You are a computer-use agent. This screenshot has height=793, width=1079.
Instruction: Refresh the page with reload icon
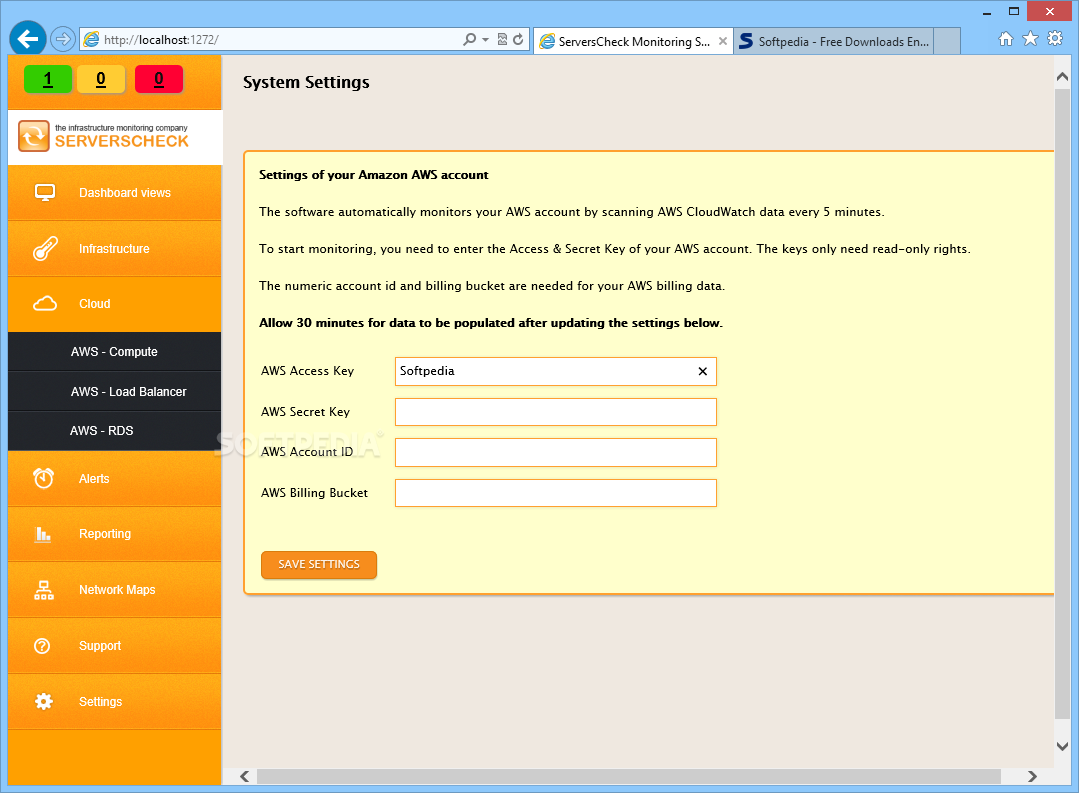point(518,40)
